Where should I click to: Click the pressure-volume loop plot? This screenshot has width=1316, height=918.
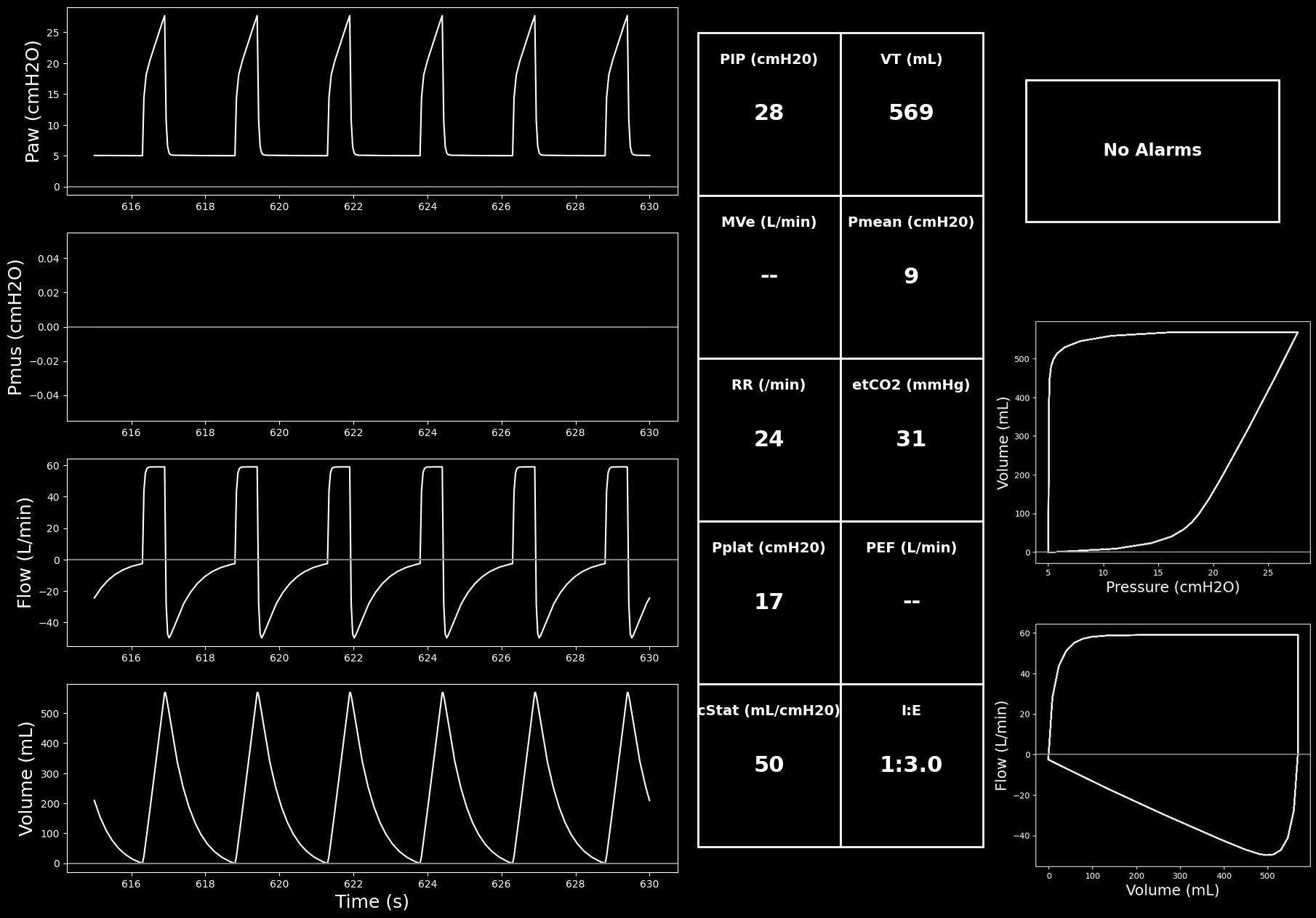coord(1173,442)
